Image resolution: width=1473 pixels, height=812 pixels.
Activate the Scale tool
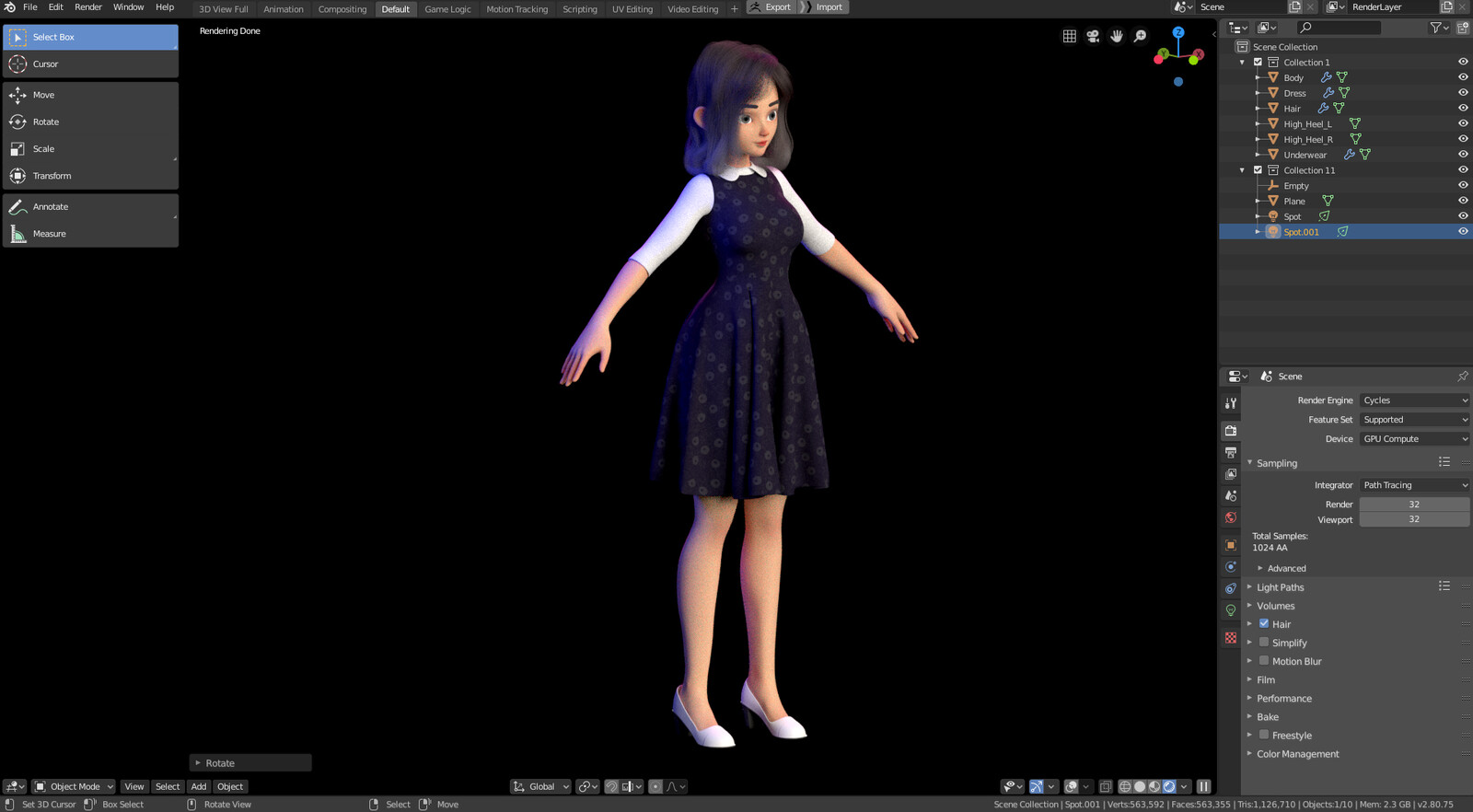pyautogui.click(x=90, y=148)
